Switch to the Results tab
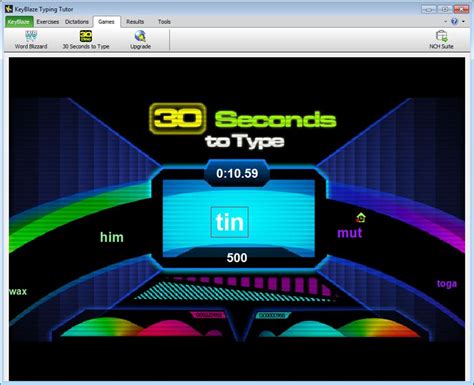This screenshot has height=385, width=474. pos(135,22)
